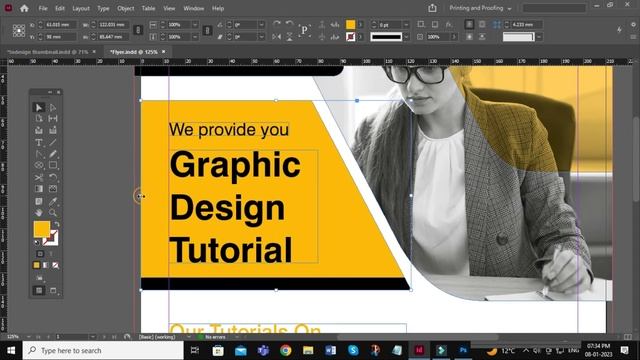Switch to the Flyer.indd document tab
Viewport: 640px width, 360px height.
pyautogui.click(x=134, y=52)
